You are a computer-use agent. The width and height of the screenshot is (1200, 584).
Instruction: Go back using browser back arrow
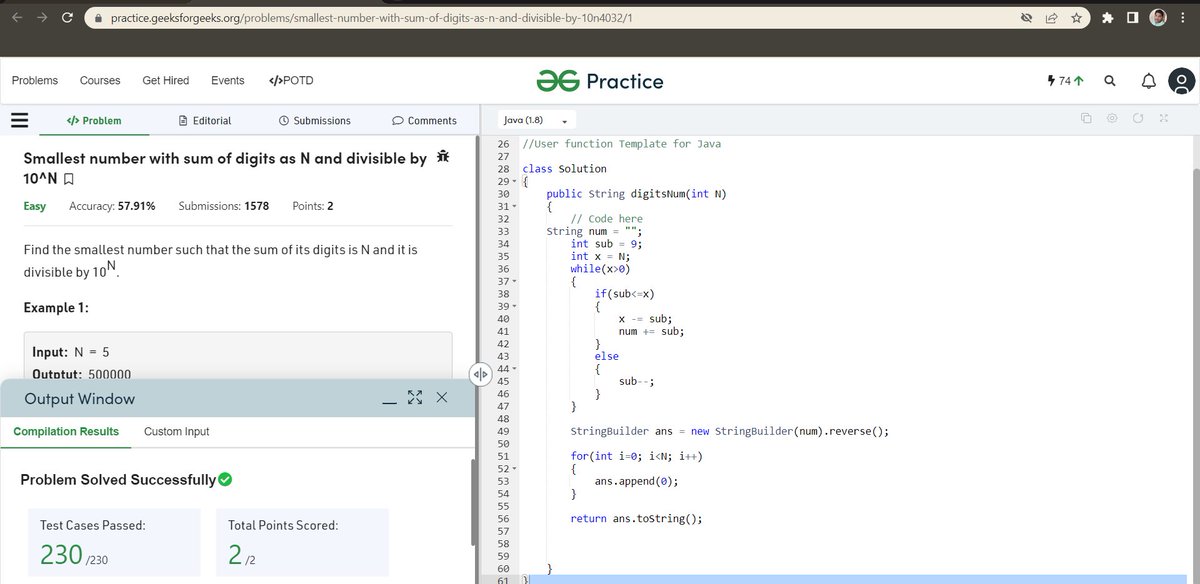coord(17,18)
